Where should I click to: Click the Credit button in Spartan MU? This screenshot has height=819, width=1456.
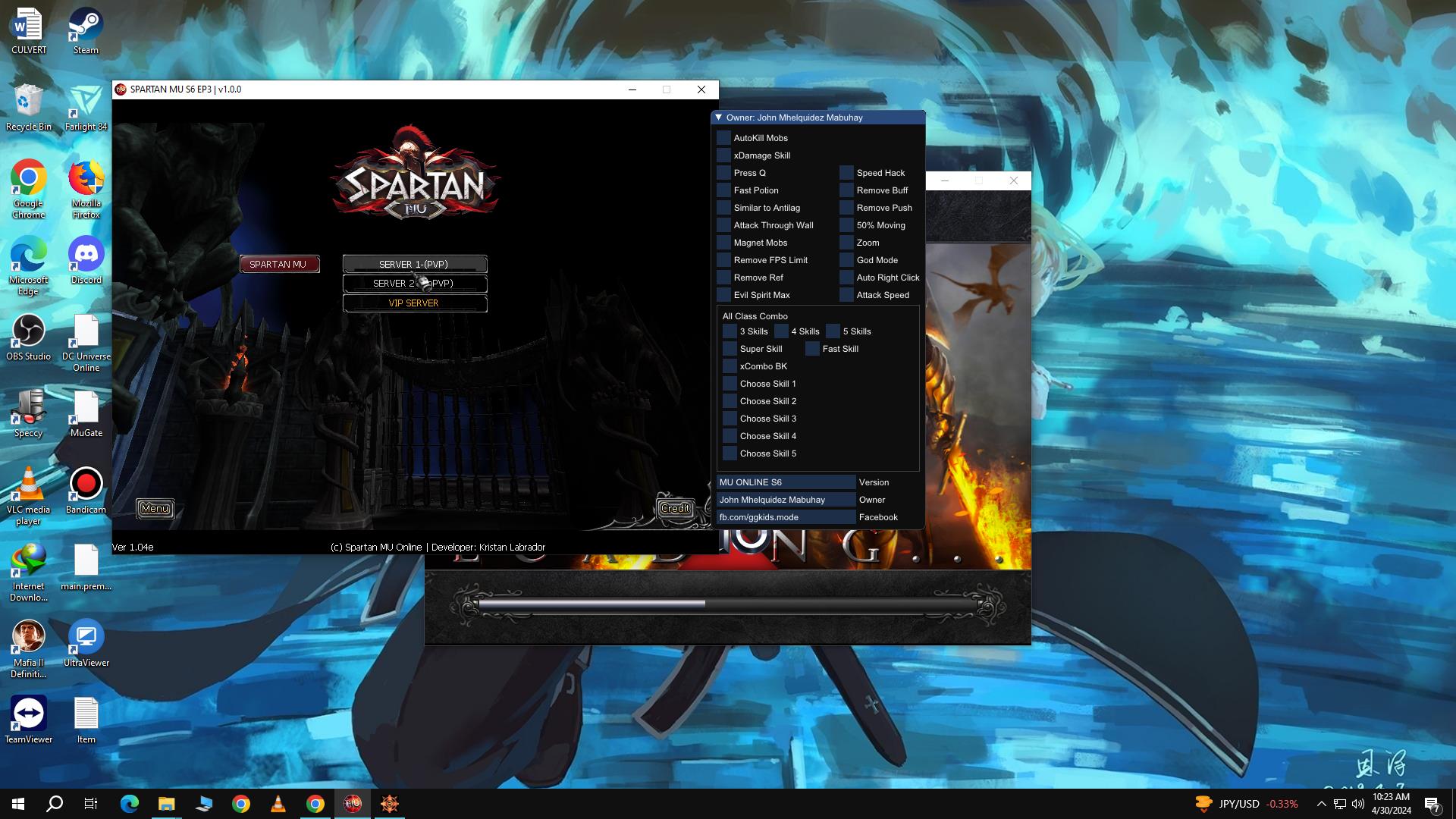[675, 509]
